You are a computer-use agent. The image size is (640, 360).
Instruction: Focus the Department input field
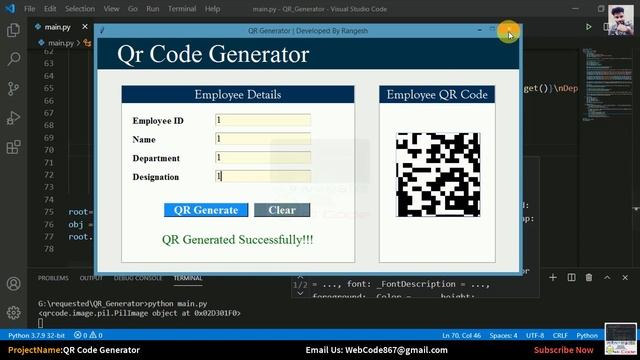[263, 158]
